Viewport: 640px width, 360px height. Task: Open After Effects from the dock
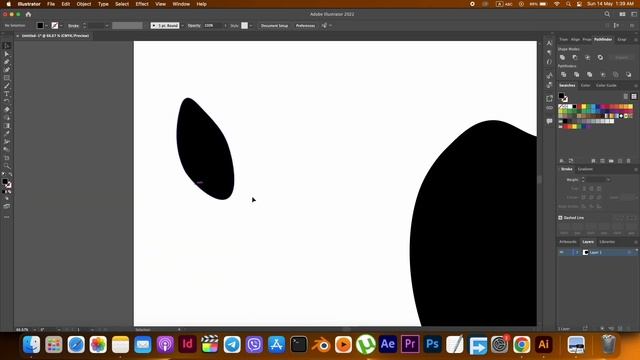388,344
